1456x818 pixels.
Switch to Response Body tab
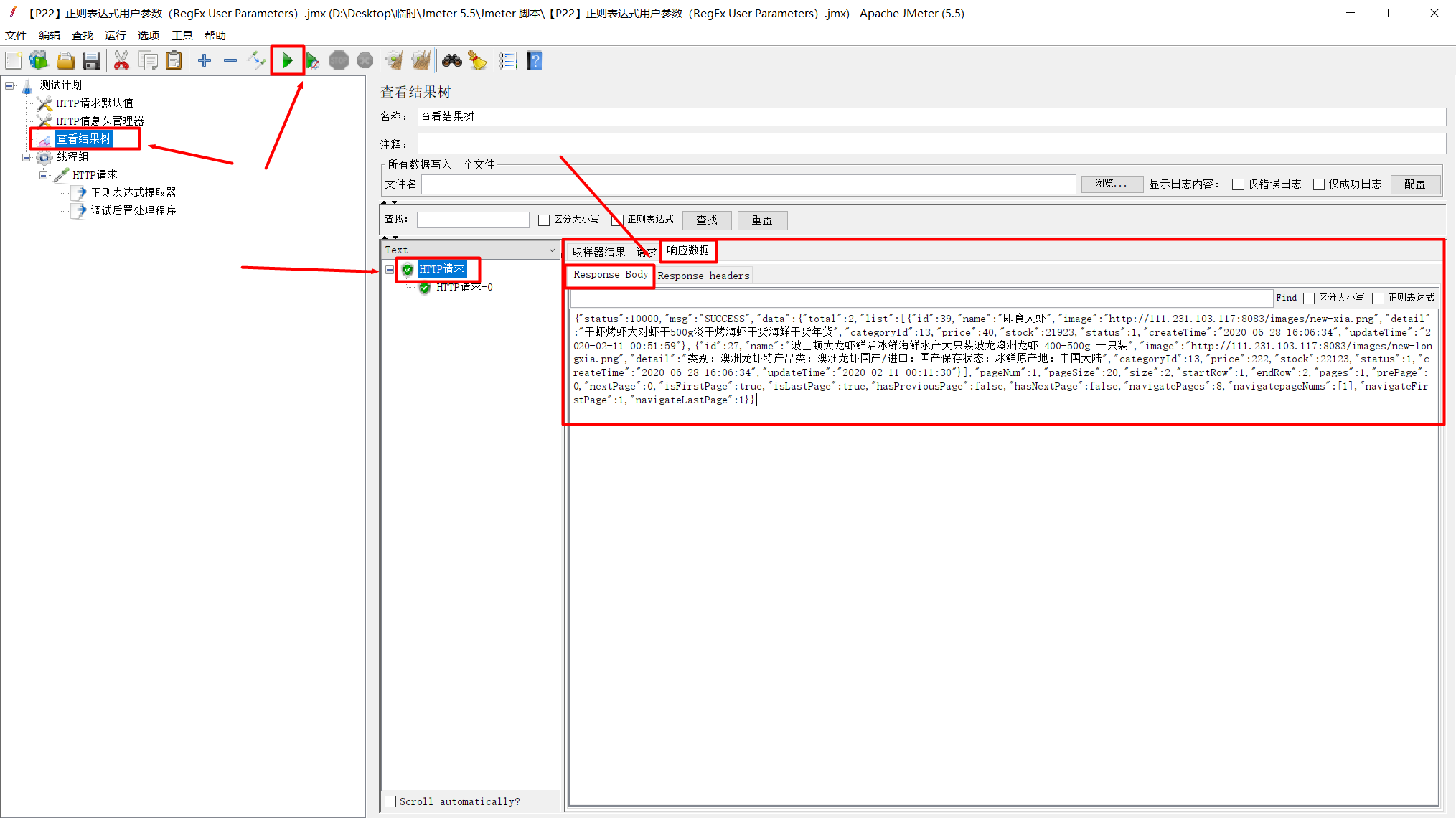[611, 275]
